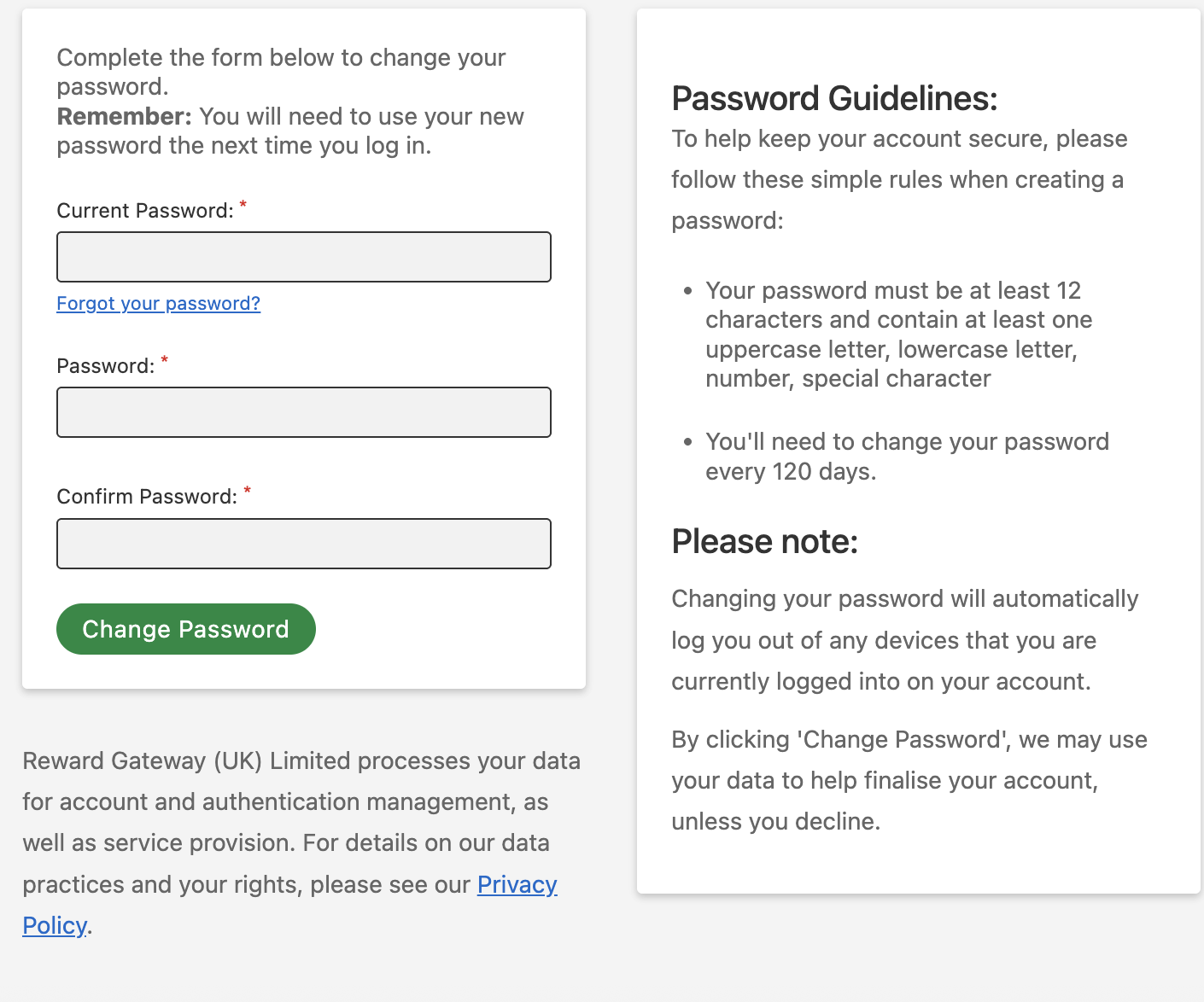Click the 12-character requirement bullet point

898,335
